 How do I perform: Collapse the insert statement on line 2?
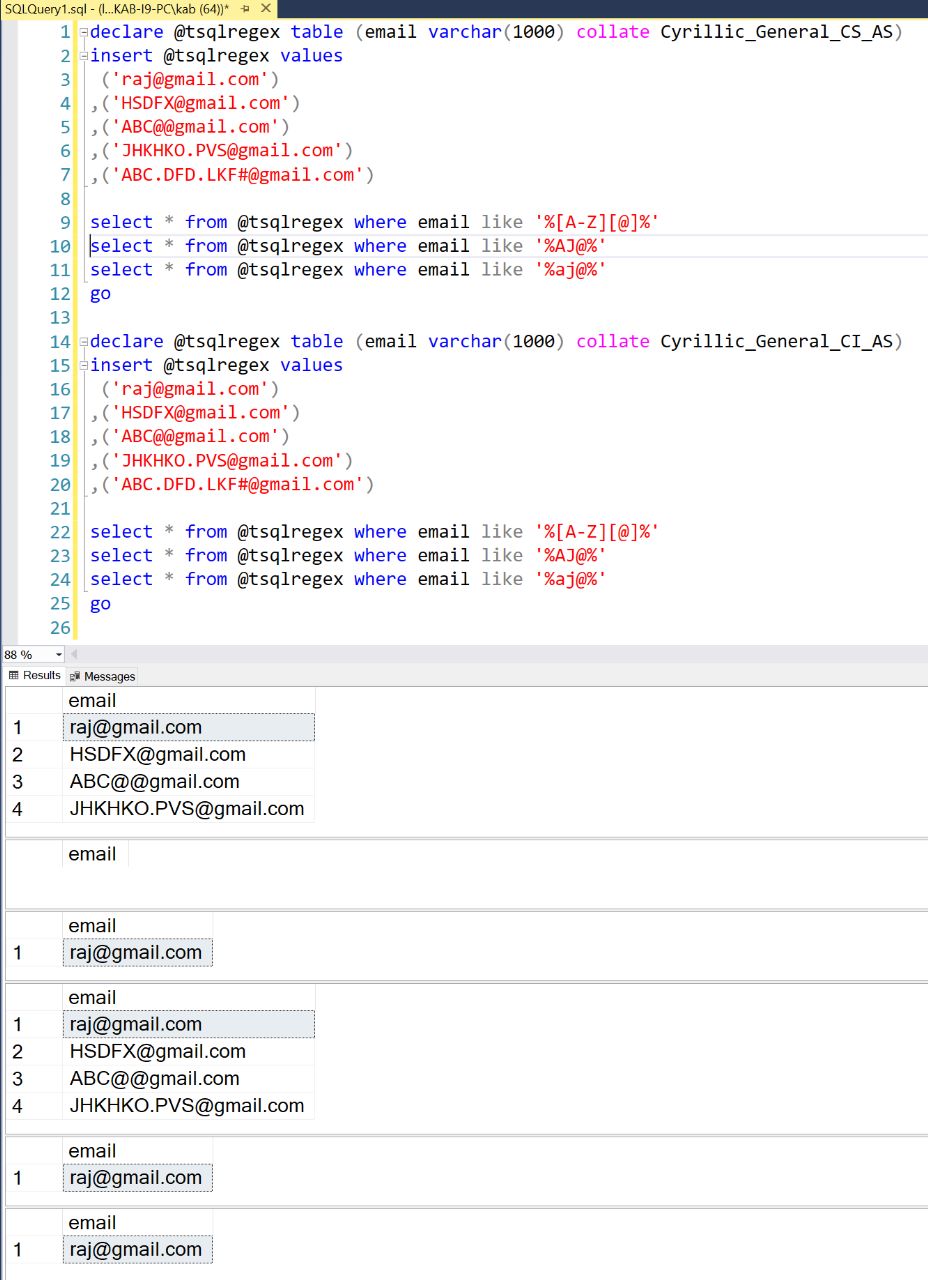tap(82, 56)
